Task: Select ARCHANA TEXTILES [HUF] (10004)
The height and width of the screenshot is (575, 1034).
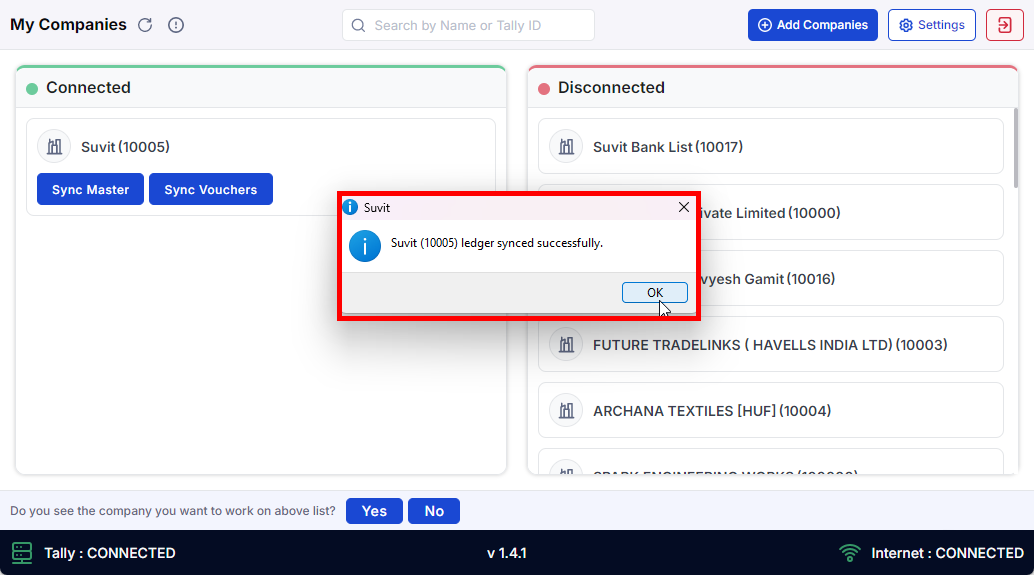Action: pos(770,410)
